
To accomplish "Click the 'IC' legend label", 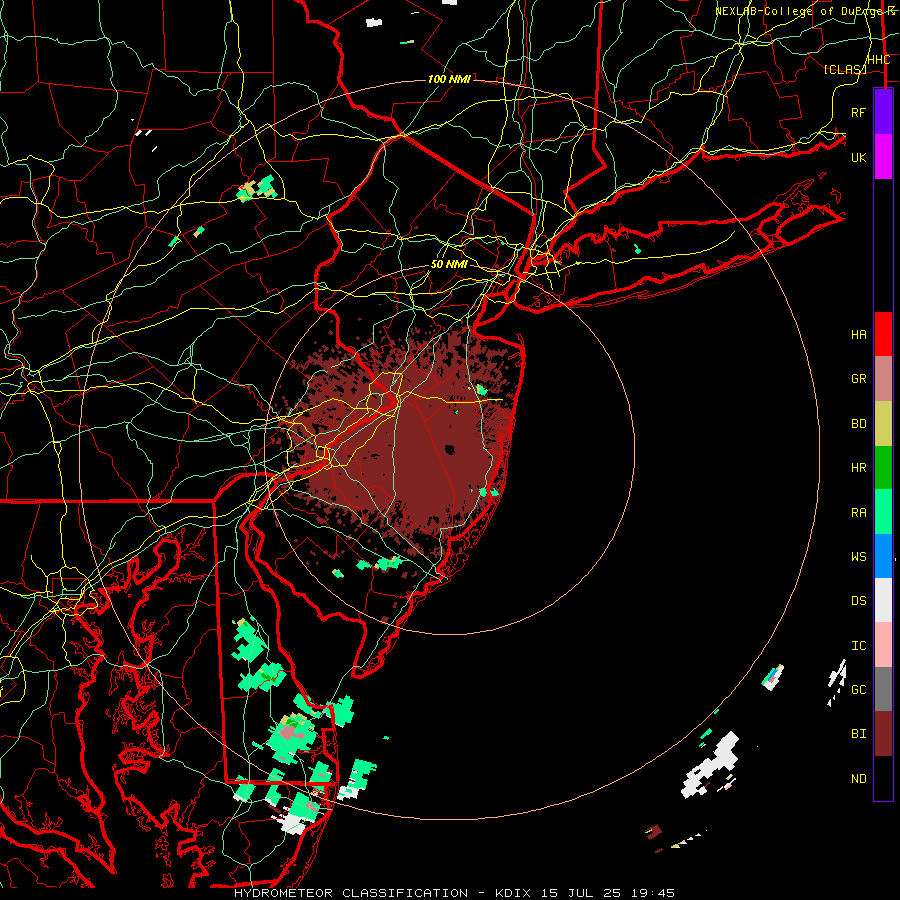I will coord(859,646).
